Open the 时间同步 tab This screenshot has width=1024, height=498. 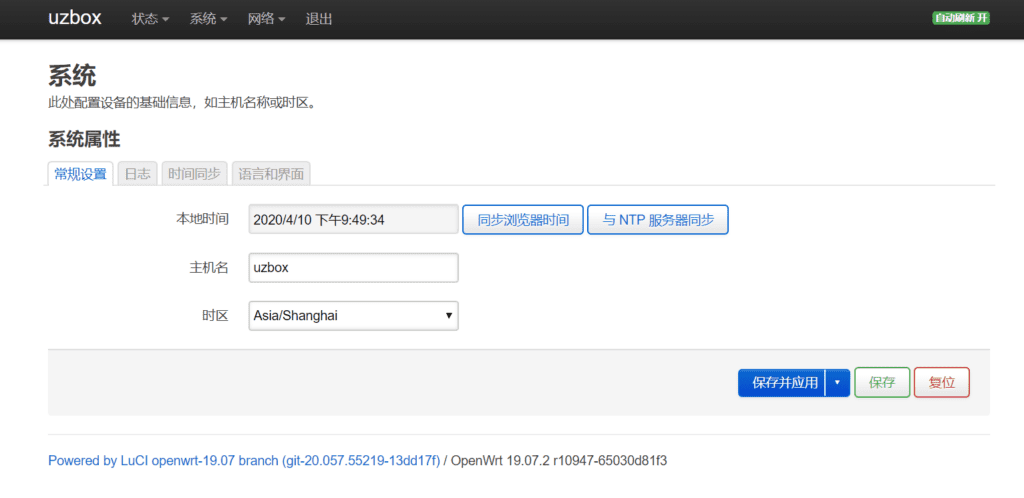pos(194,174)
